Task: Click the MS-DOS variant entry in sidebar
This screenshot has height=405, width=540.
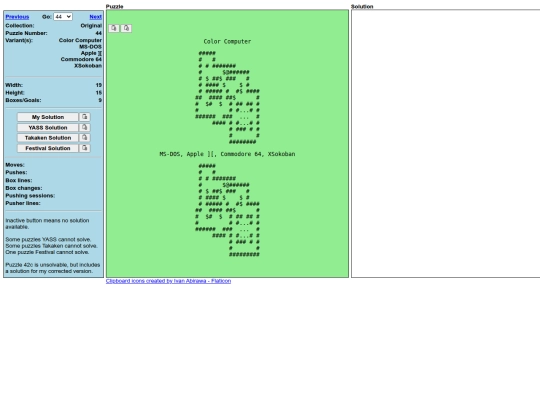Action: point(91,46)
